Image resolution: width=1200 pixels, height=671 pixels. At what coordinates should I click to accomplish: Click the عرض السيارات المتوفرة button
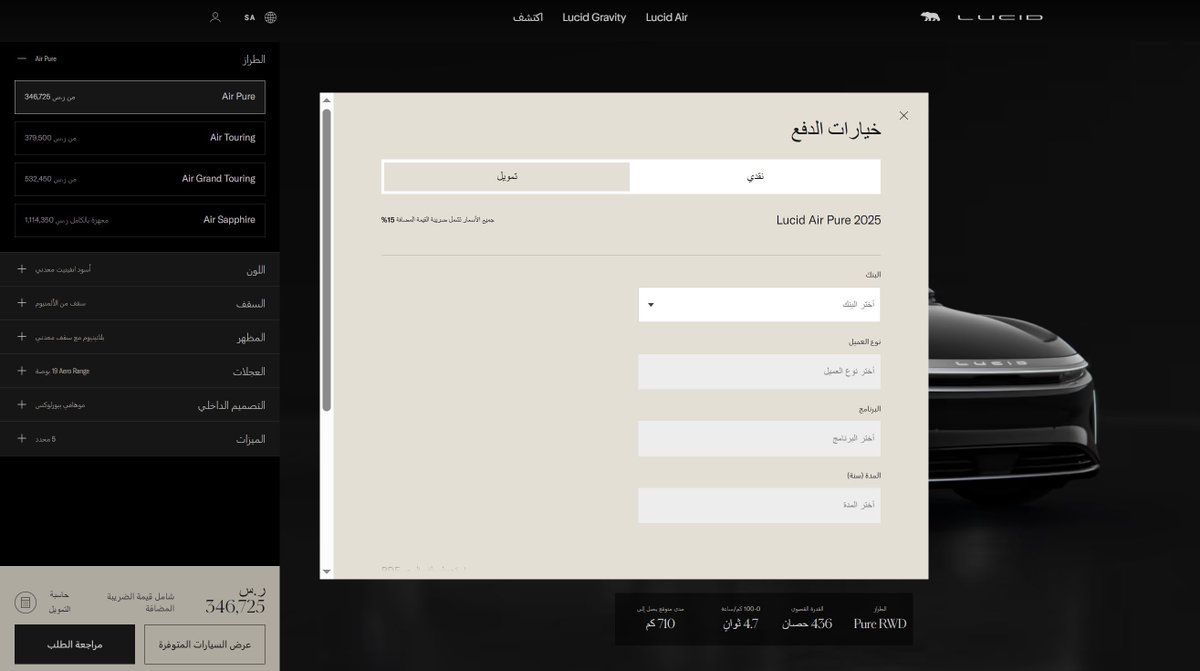tap(205, 645)
